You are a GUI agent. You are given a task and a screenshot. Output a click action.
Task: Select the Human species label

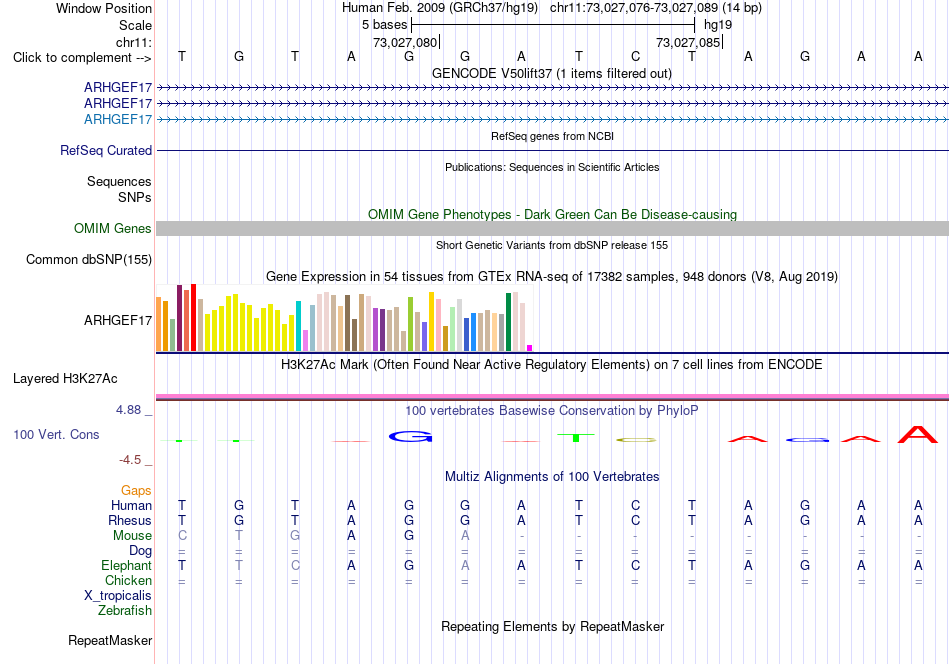click(x=131, y=505)
